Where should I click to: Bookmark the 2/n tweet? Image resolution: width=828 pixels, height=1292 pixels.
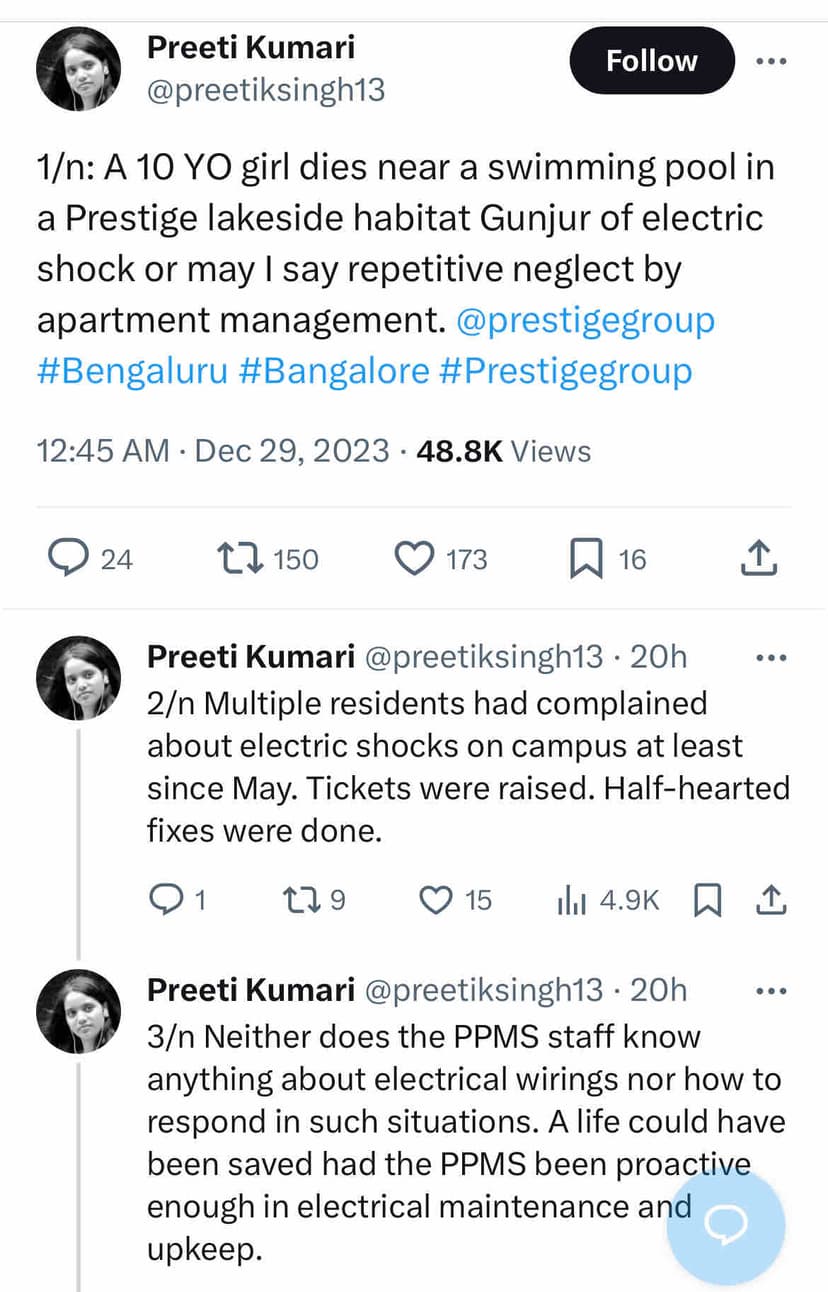[707, 901]
